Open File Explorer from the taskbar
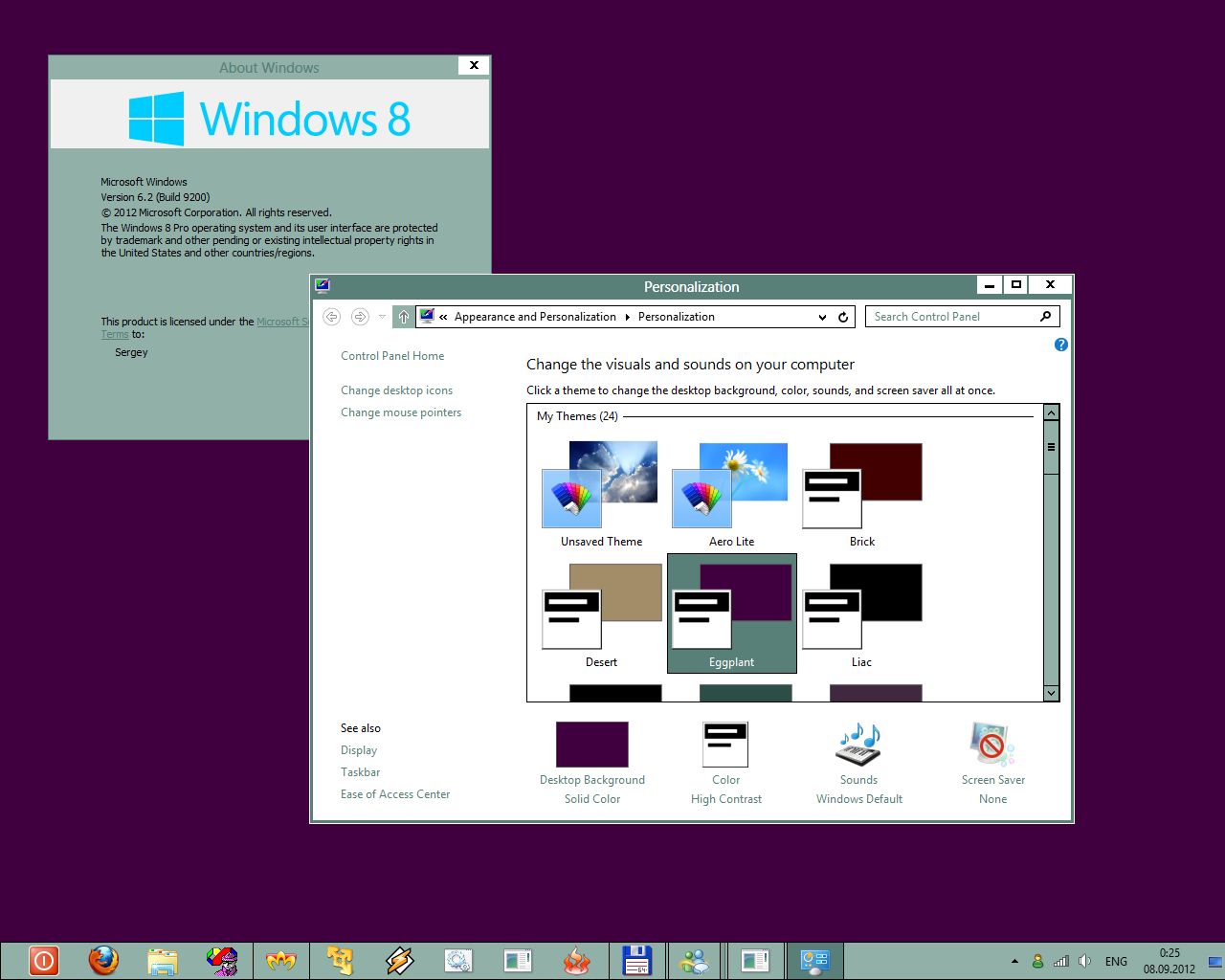1225x980 pixels. [163, 960]
